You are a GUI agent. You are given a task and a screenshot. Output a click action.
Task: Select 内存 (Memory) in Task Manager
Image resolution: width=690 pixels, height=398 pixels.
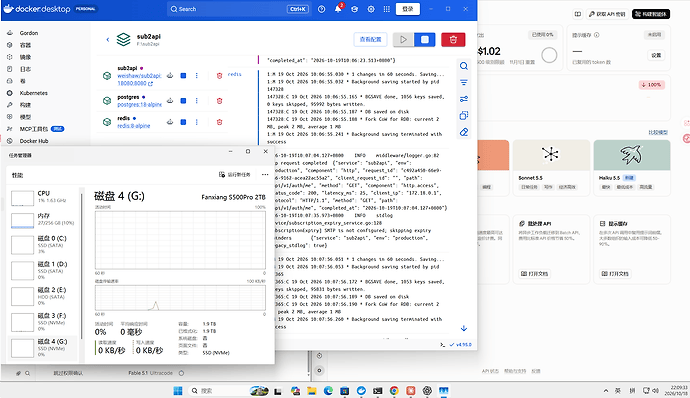[43, 220]
